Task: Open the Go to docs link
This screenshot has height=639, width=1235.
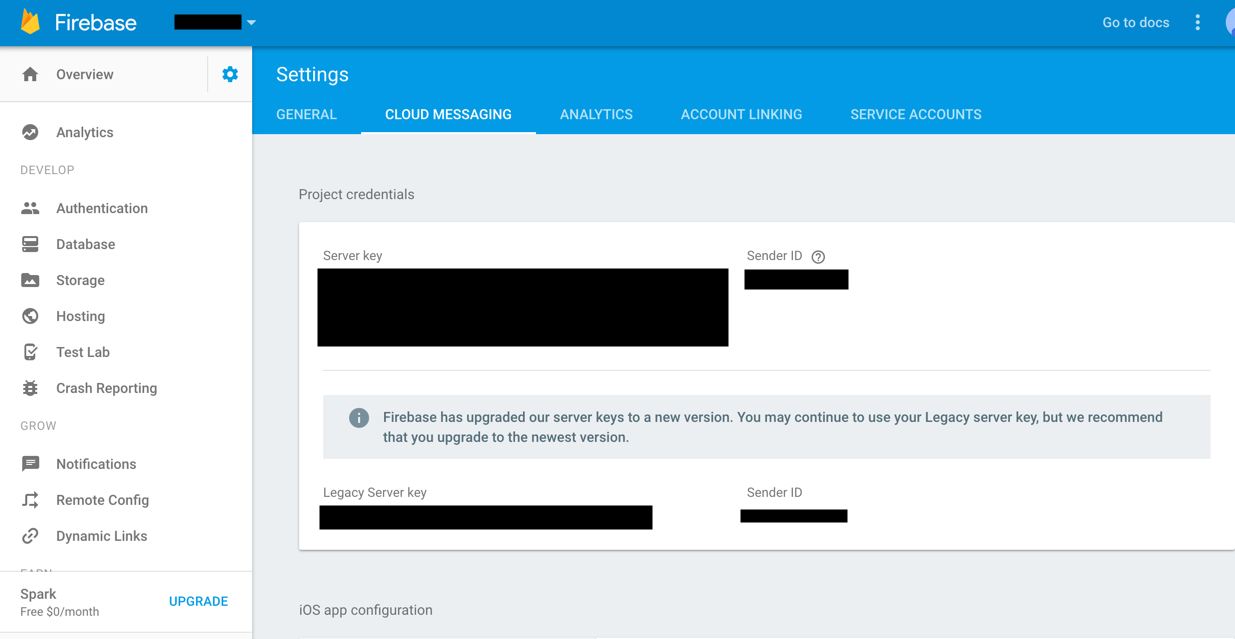Action: 1135,22
